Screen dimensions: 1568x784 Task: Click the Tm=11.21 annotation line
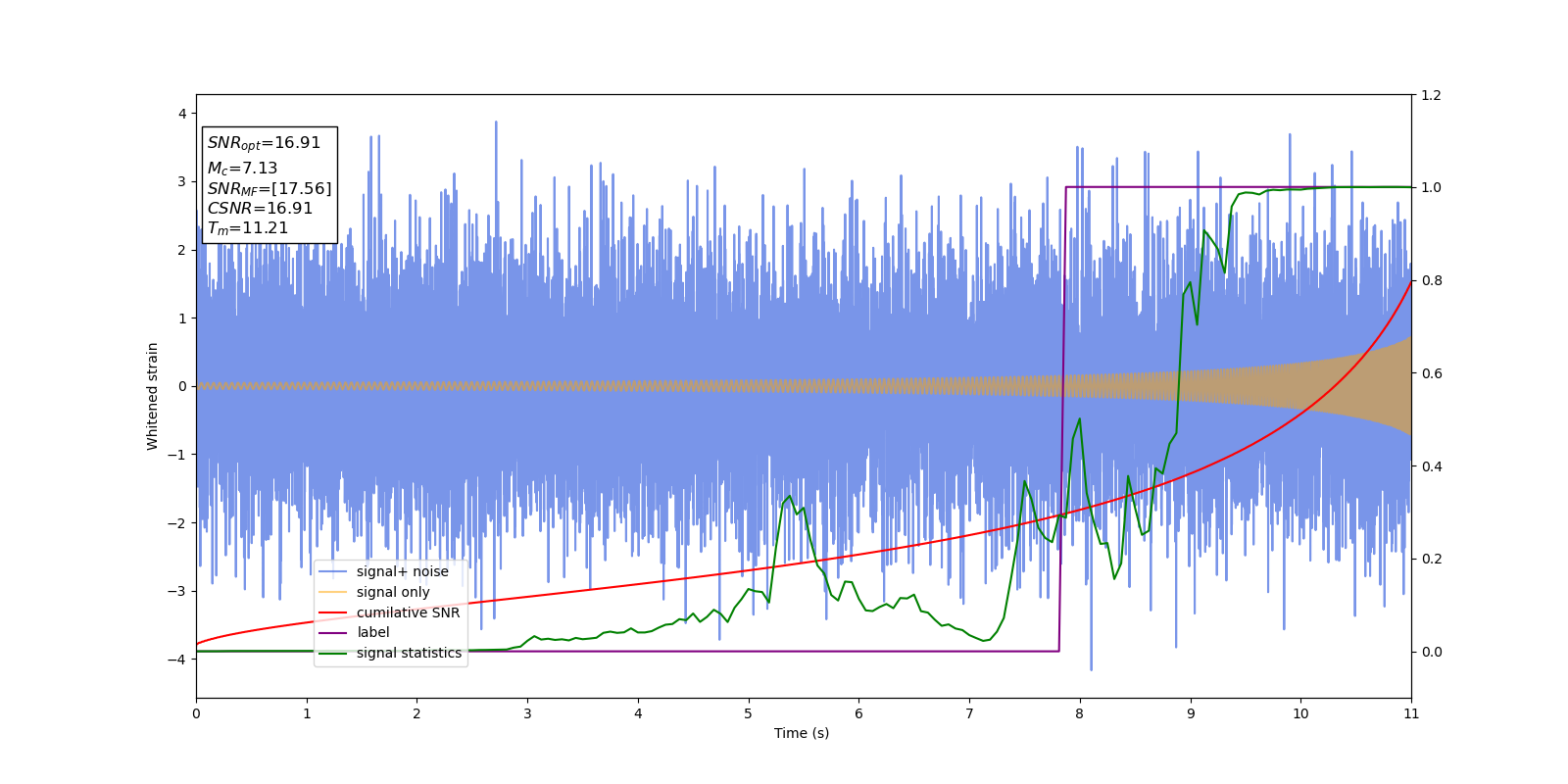pyautogui.click(x=248, y=228)
